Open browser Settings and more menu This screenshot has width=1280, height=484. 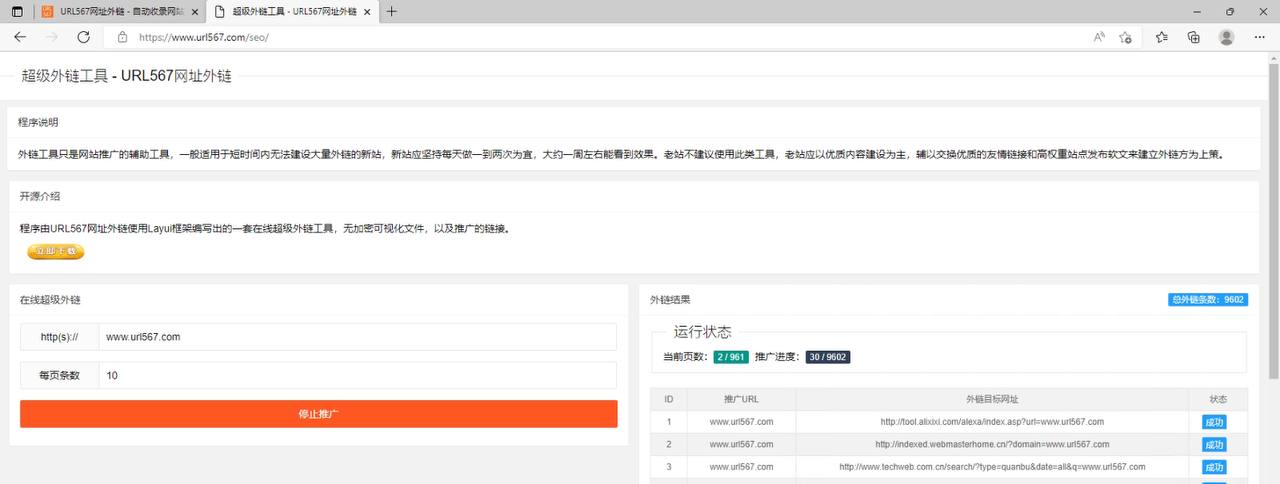pyautogui.click(x=1259, y=37)
